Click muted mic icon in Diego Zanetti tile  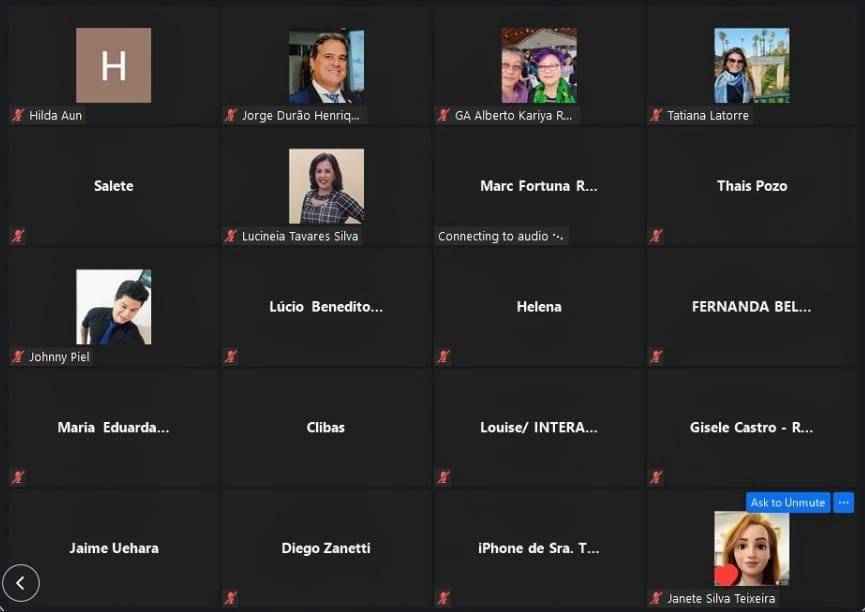[231, 598]
